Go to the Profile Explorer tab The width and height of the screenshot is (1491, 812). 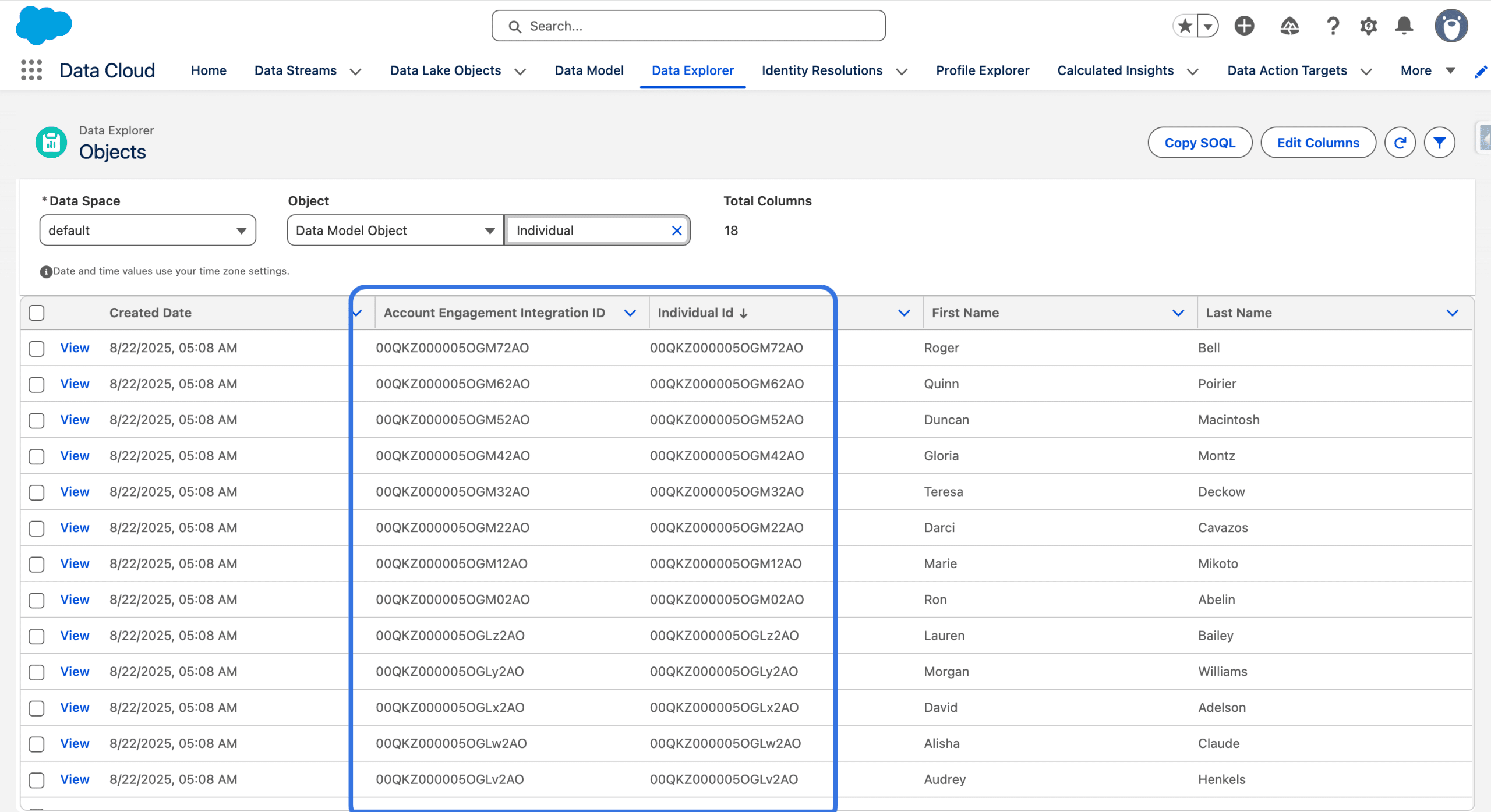(x=982, y=70)
